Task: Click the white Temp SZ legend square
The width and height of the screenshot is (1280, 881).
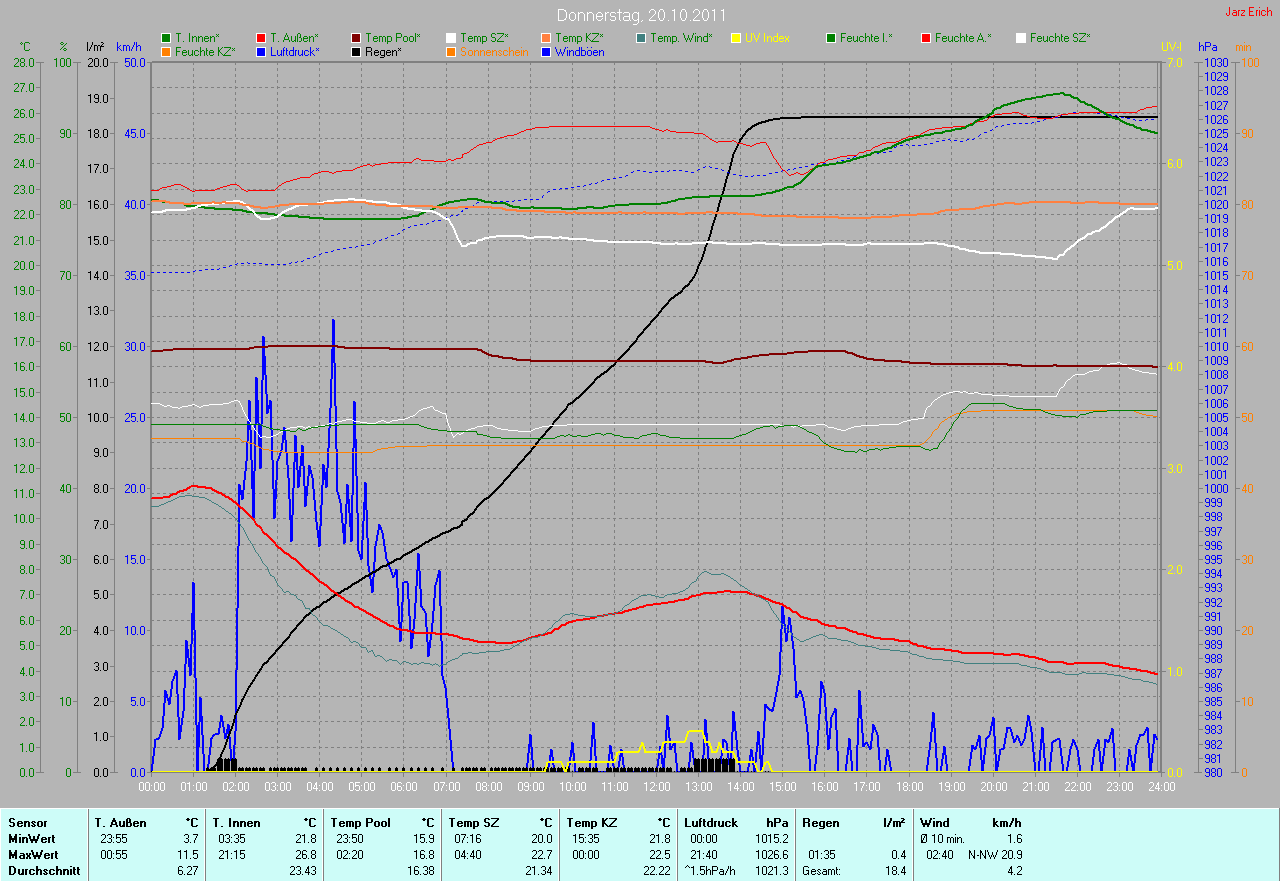Action: [x=451, y=38]
